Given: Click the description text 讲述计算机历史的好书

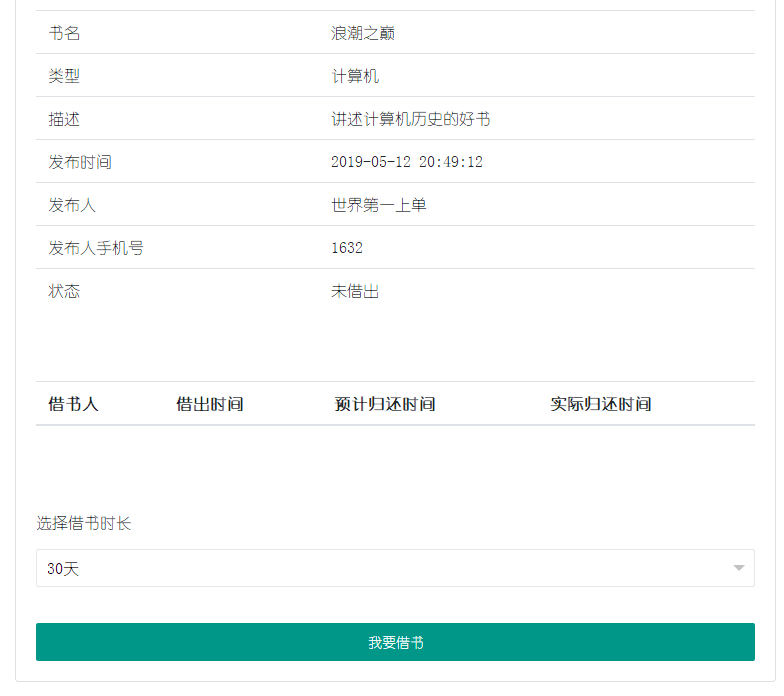Looking at the screenshot, I should point(410,120).
